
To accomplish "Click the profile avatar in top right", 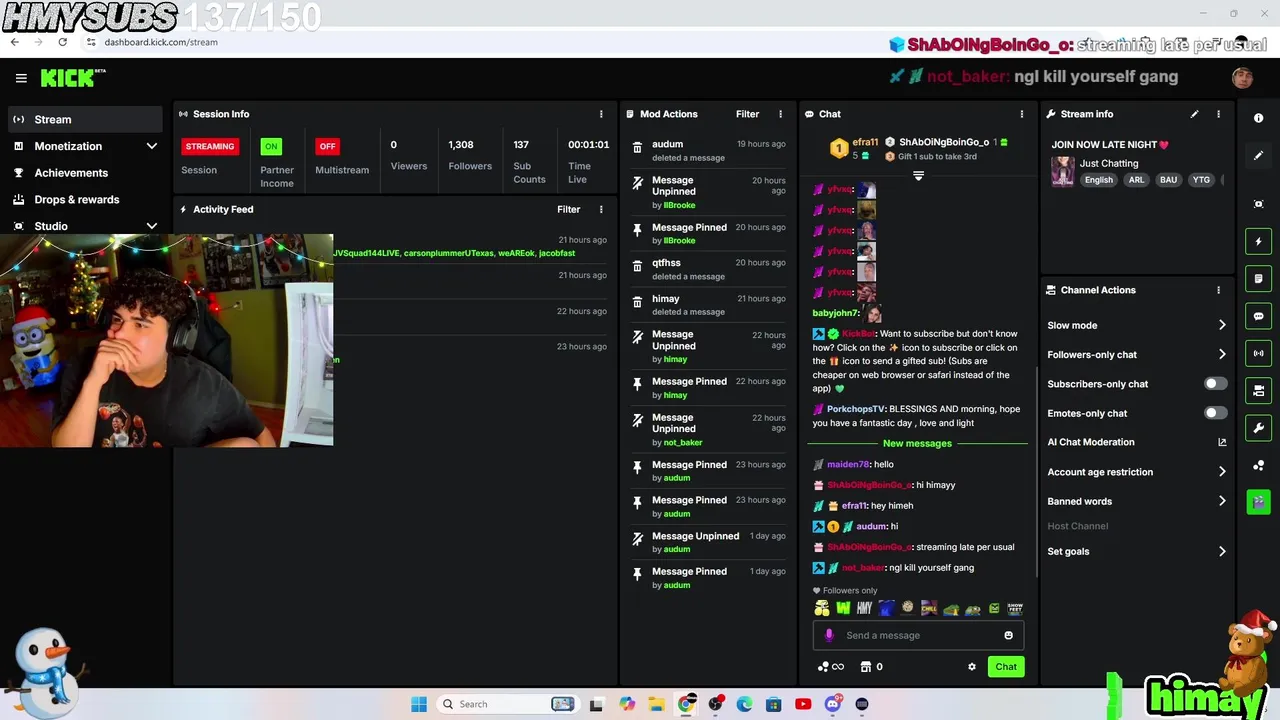I will pyautogui.click(x=1243, y=78).
